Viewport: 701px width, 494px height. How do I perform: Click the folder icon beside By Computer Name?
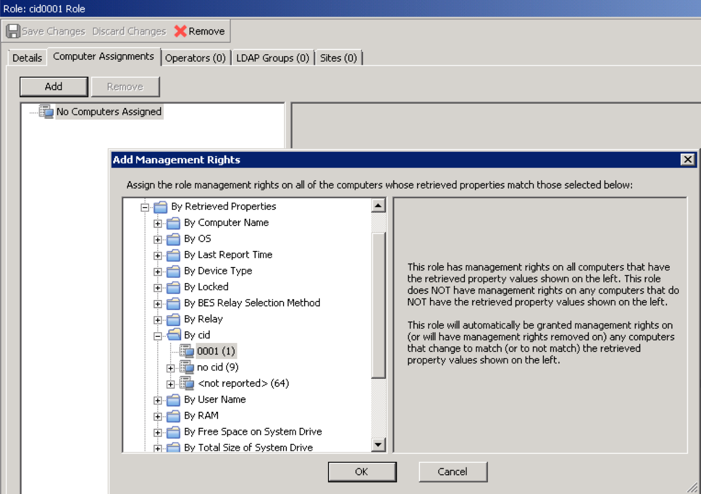[173, 223]
